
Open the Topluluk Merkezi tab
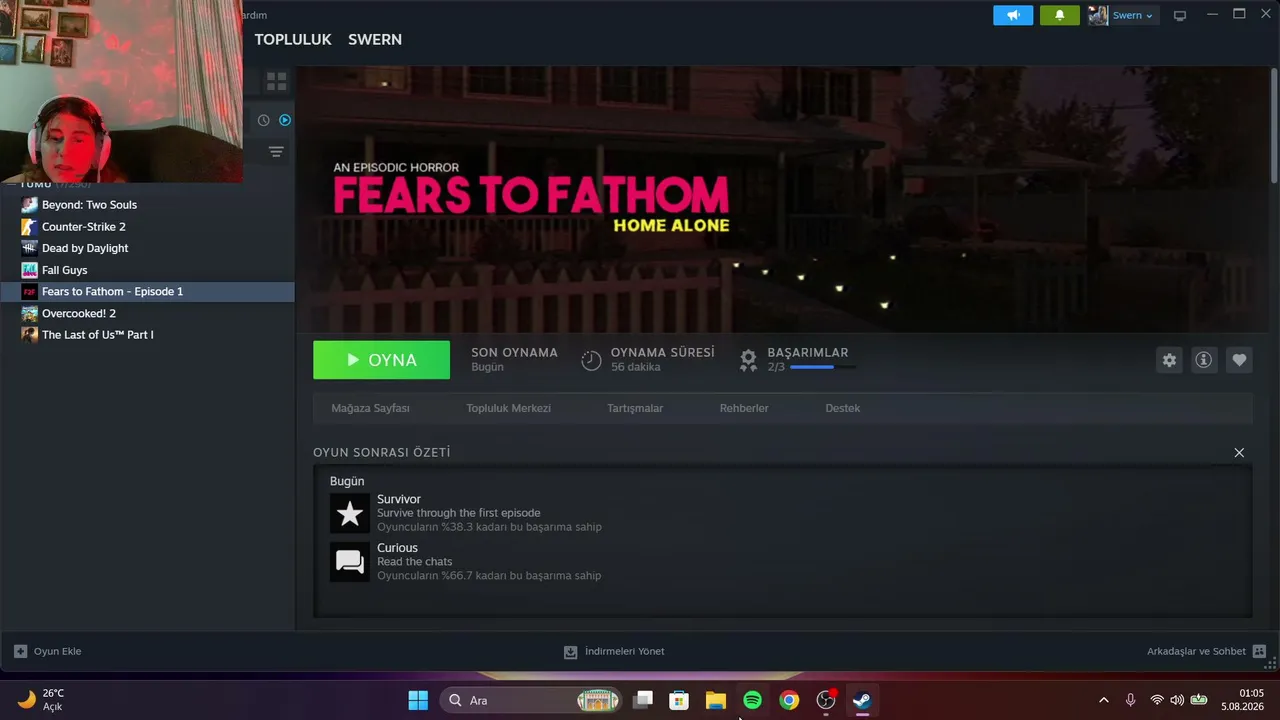point(508,408)
